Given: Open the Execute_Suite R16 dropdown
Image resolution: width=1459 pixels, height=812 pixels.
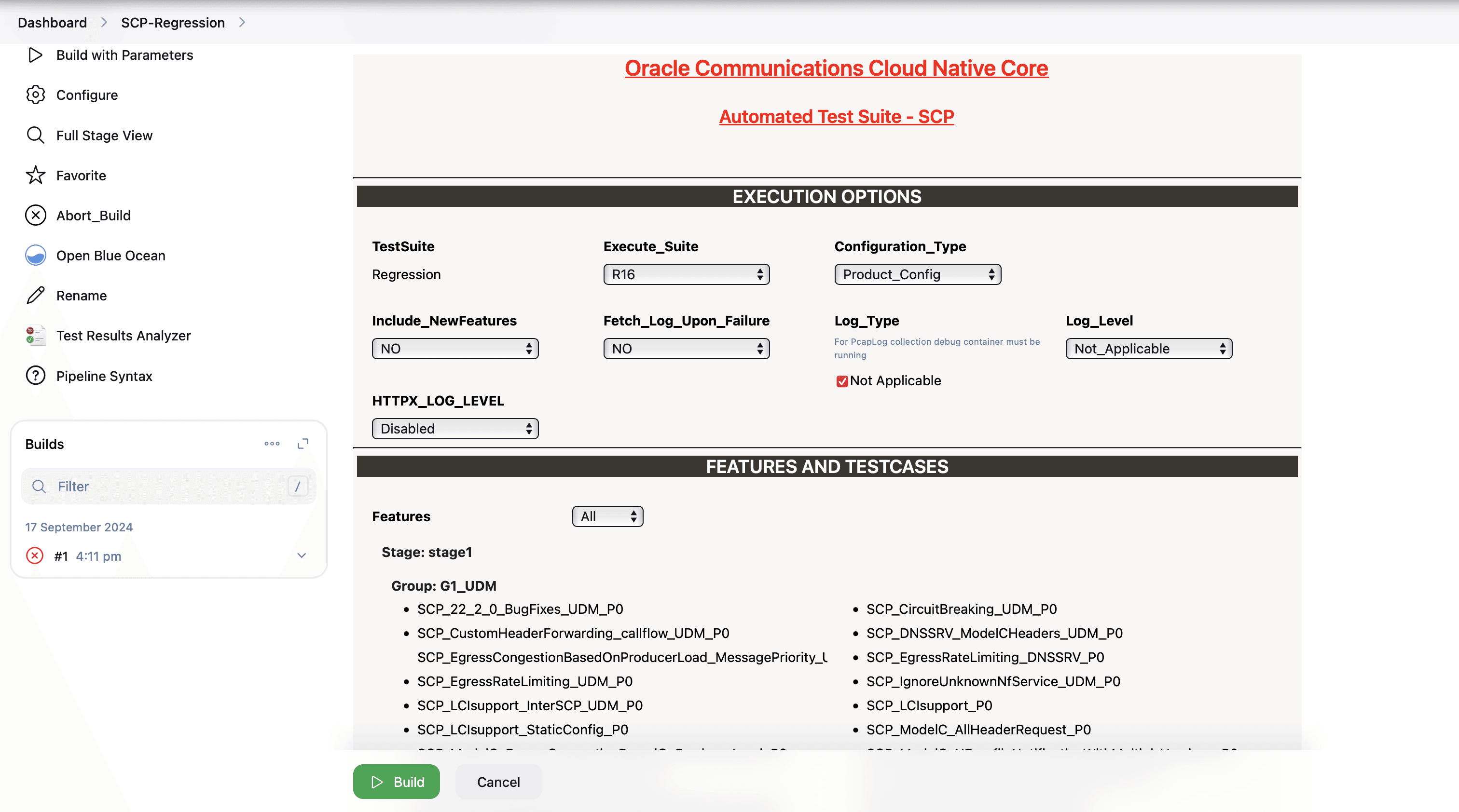Looking at the screenshot, I should coord(686,274).
